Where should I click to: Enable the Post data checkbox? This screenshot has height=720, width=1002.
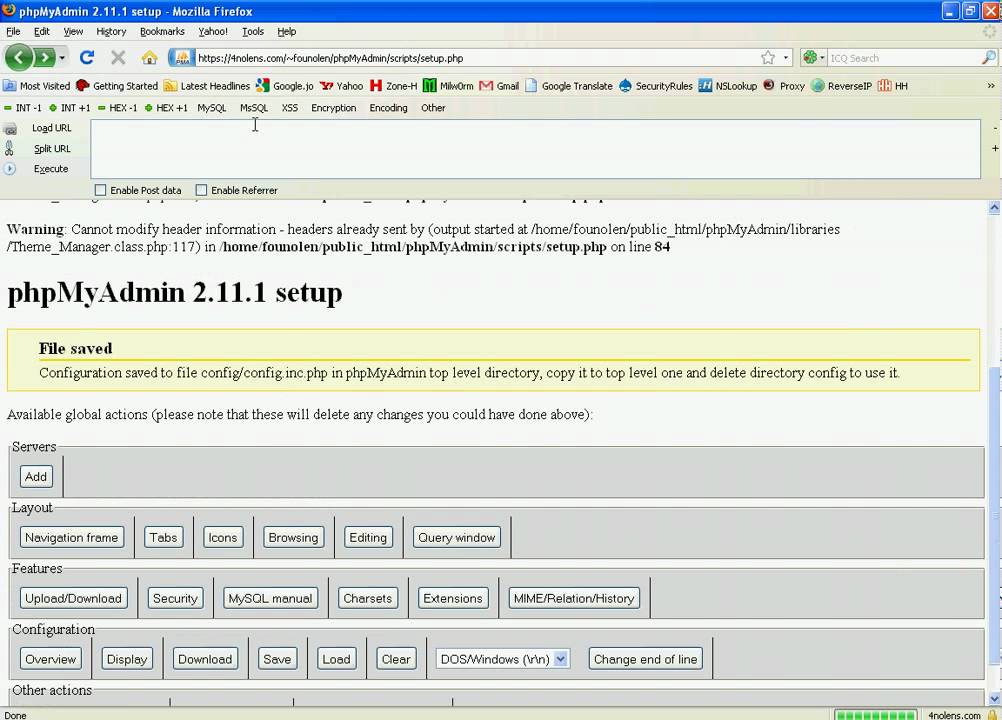tap(100, 190)
